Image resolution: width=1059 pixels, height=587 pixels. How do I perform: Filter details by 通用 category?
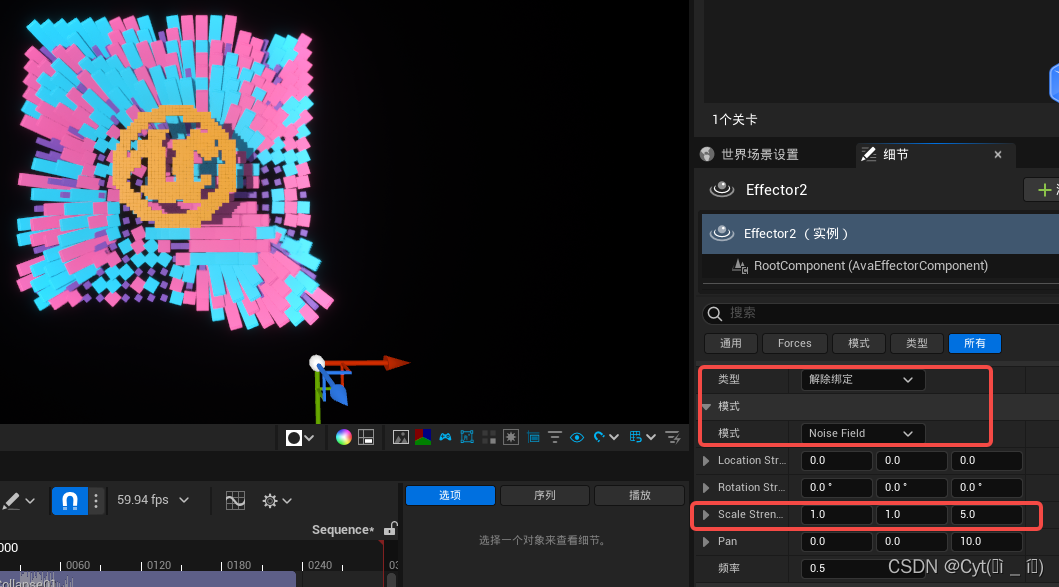pos(731,343)
